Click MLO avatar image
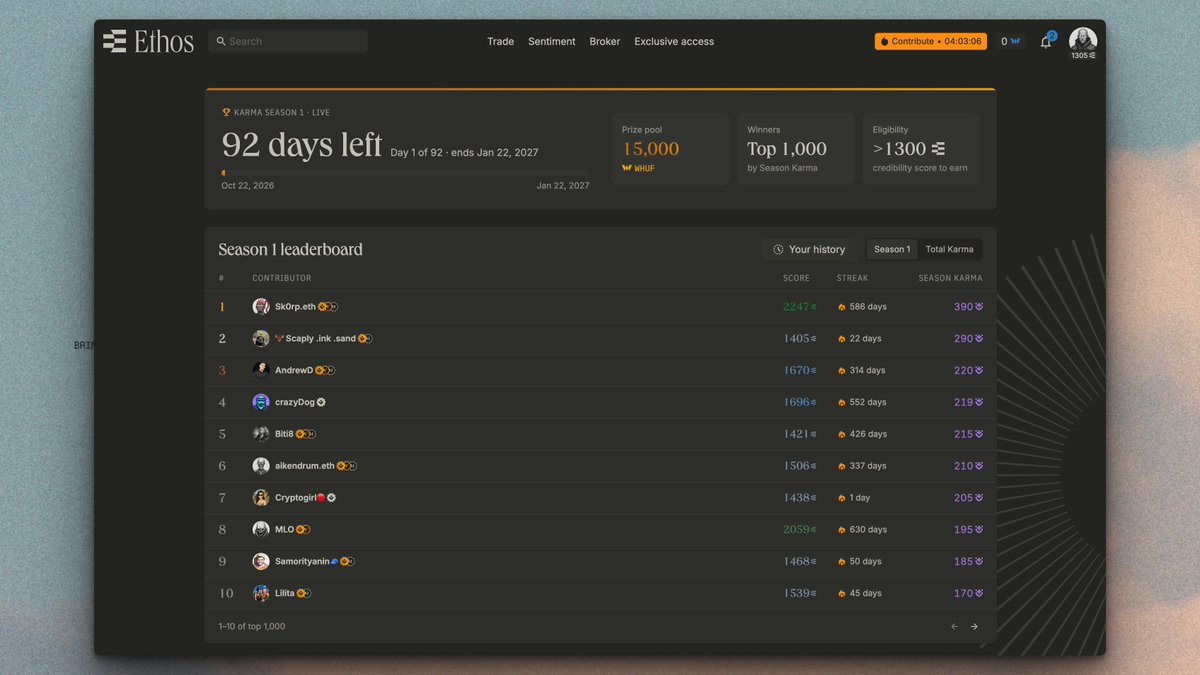 (x=261, y=530)
